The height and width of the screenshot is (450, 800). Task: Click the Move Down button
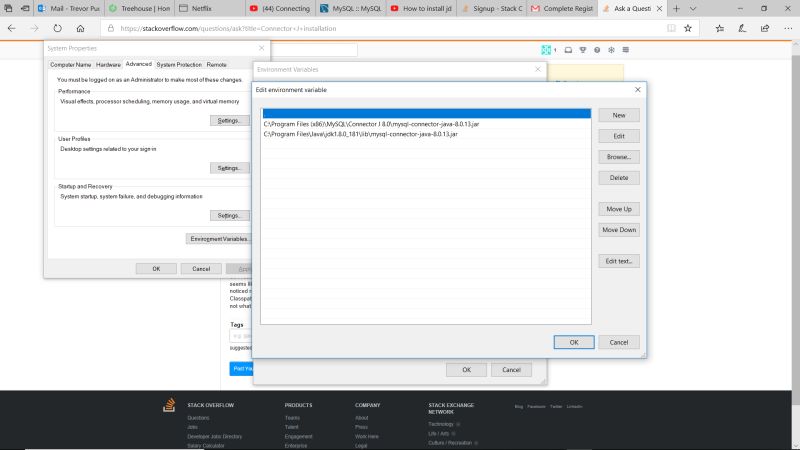619,230
